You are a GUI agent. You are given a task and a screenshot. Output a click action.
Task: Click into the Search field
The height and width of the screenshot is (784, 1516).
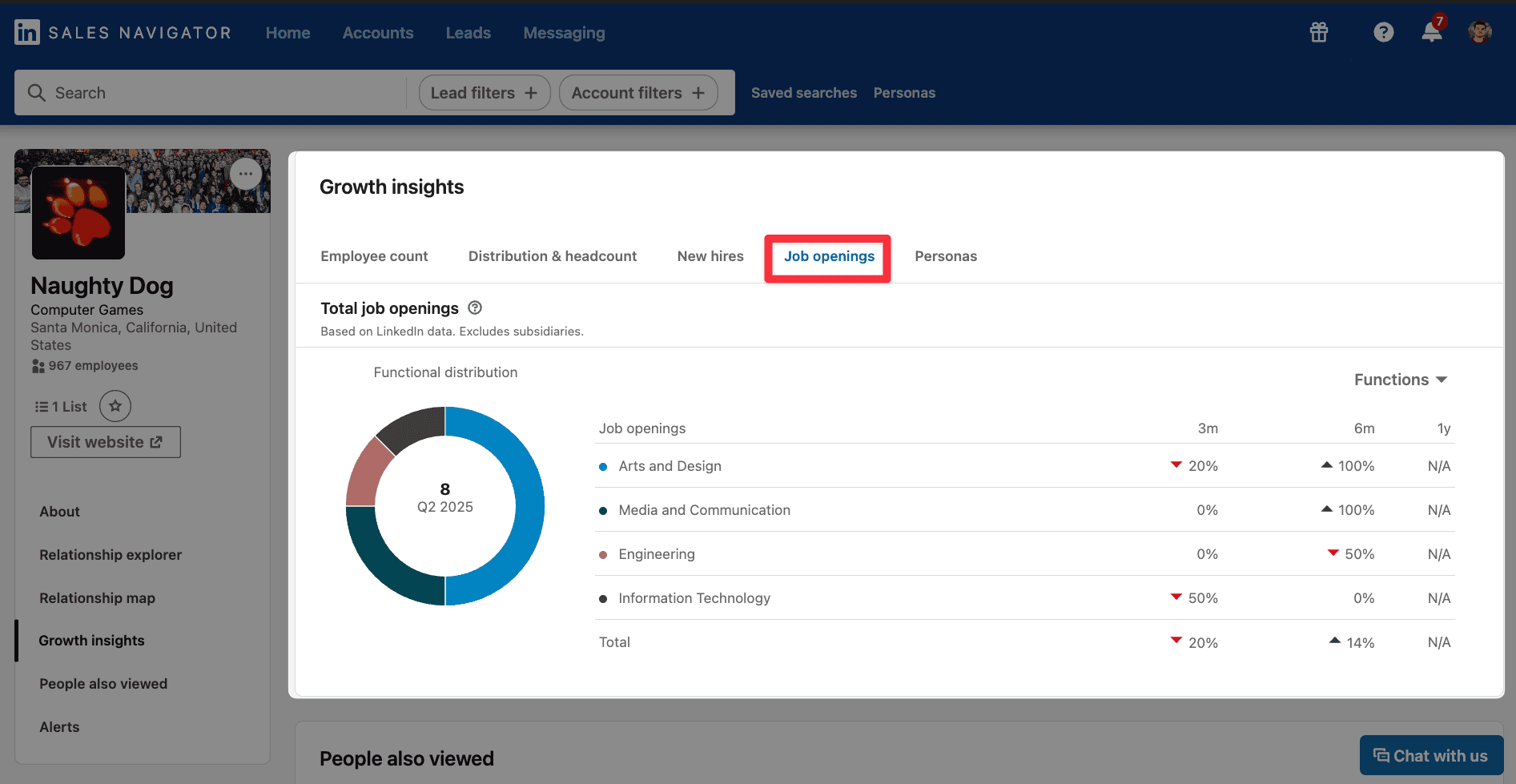[211, 93]
